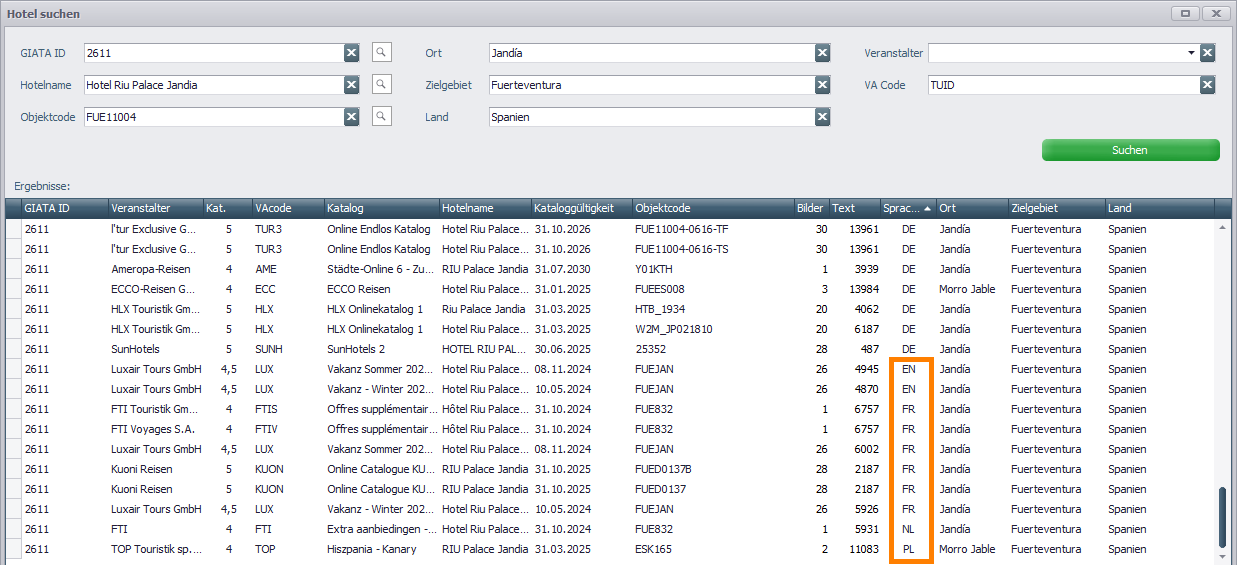Clear the Objektcode field
The width and height of the screenshot is (1237, 565).
tap(352, 117)
